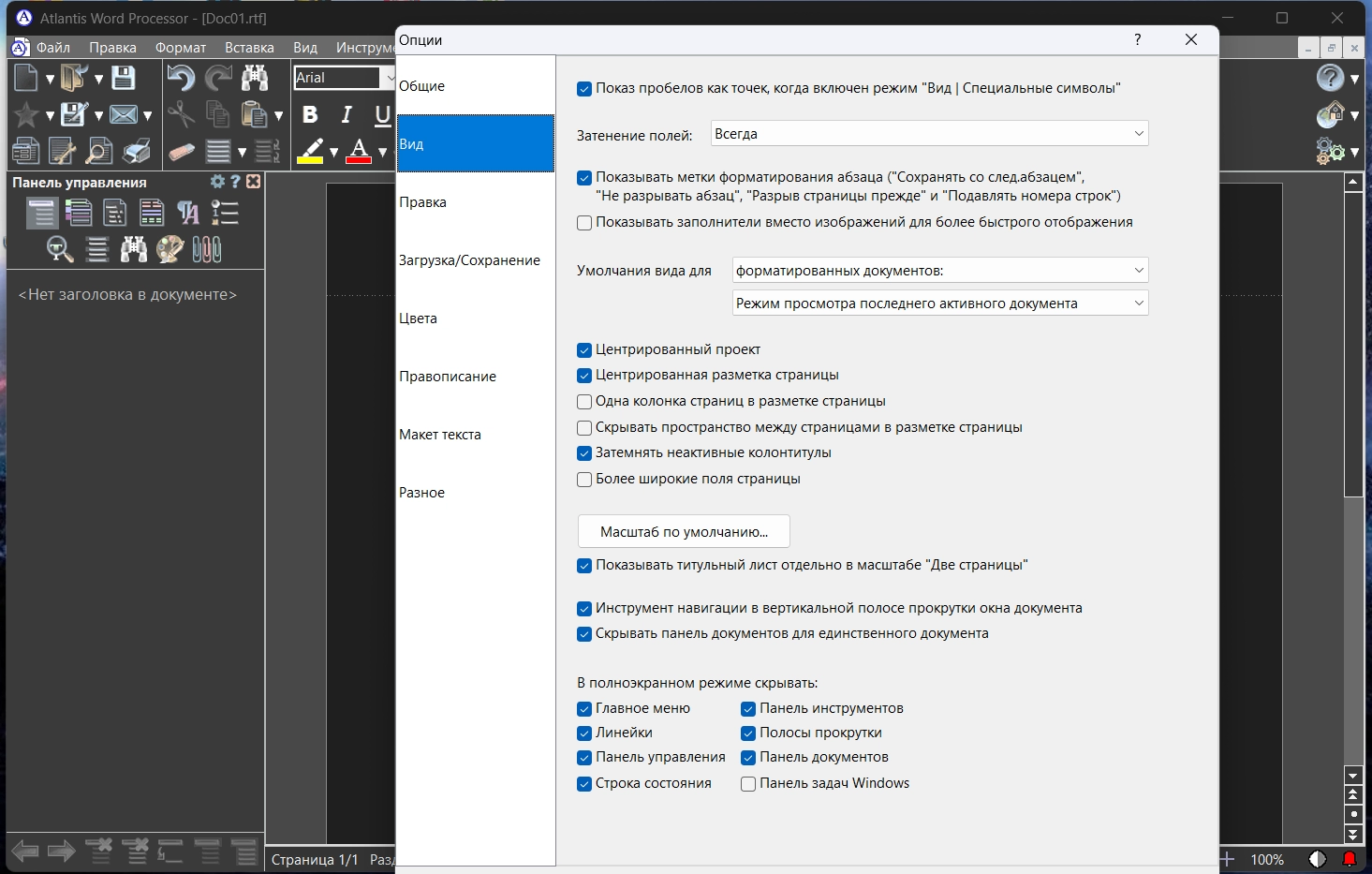Click the Undo arrow icon
This screenshot has height=874, width=1372.
point(181,78)
